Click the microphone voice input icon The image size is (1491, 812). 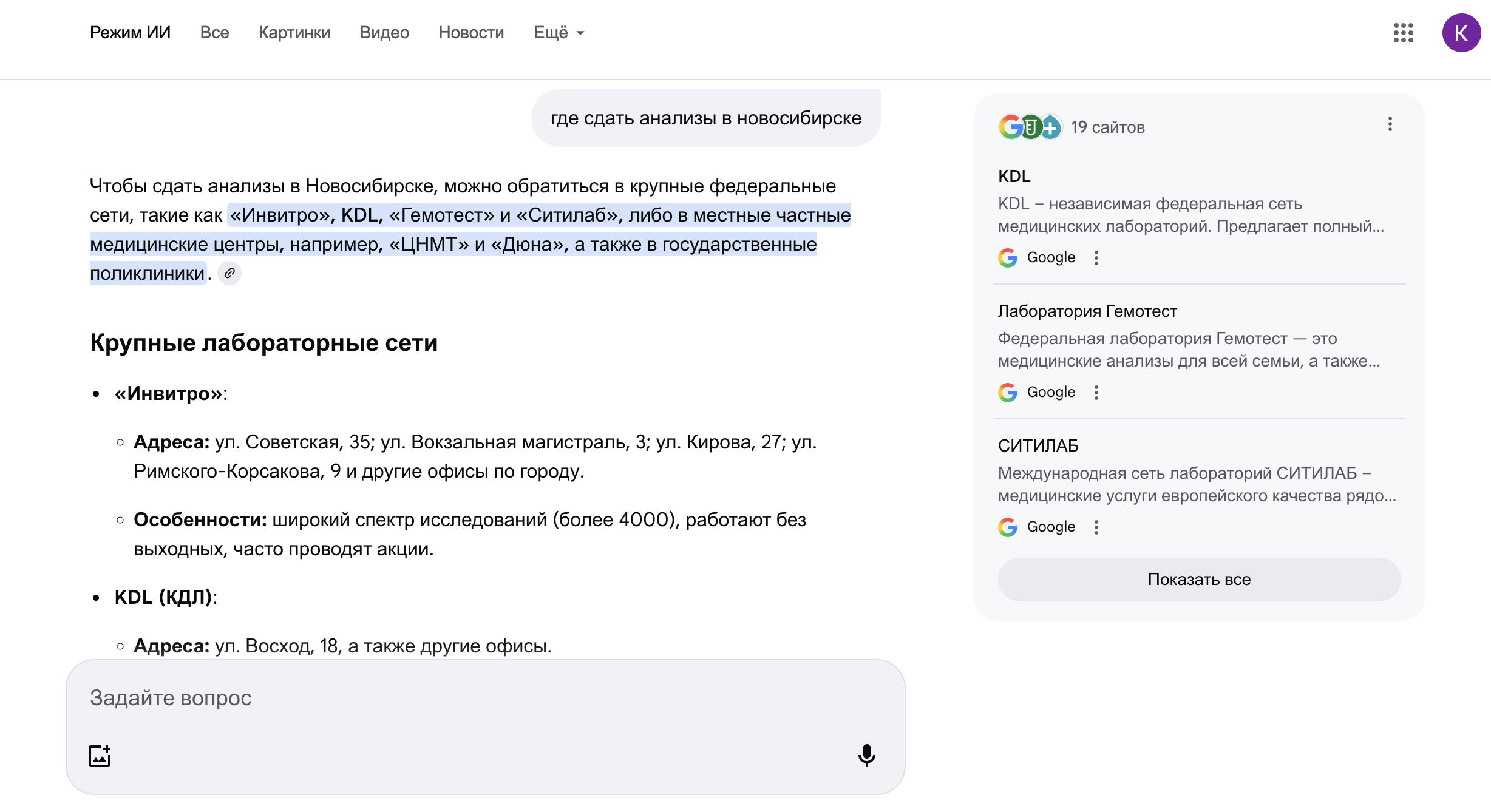coord(866,756)
